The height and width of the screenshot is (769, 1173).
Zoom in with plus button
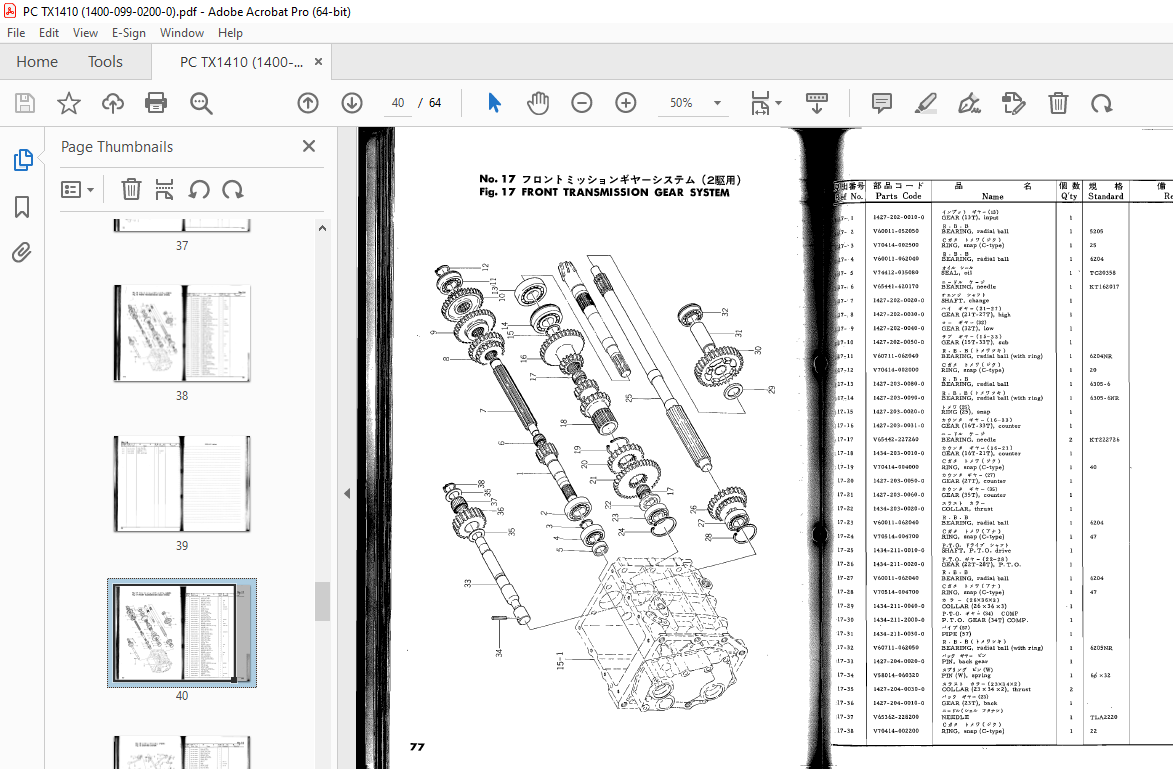pos(625,103)
